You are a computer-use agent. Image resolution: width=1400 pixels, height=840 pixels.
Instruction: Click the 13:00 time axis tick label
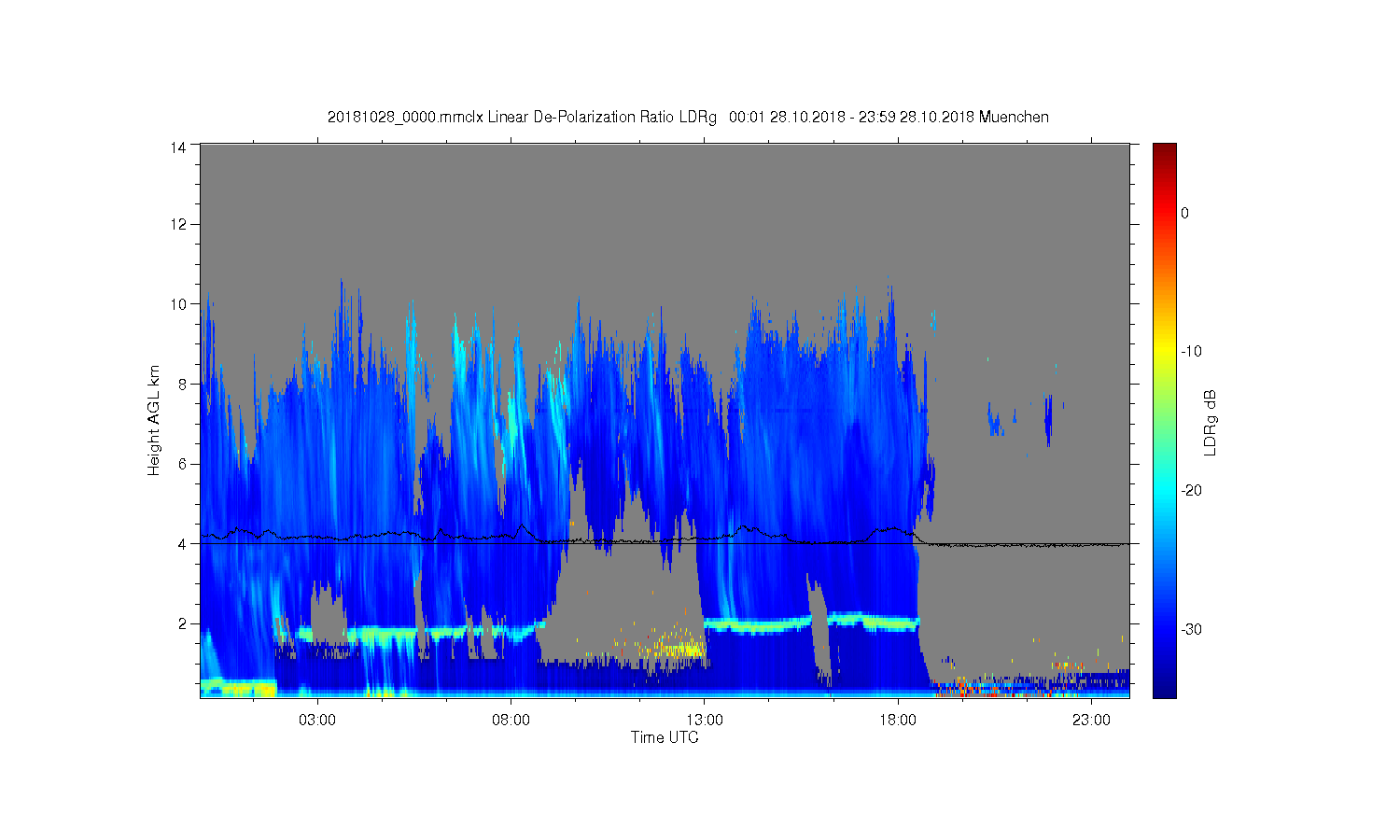(x=705, y=721)
